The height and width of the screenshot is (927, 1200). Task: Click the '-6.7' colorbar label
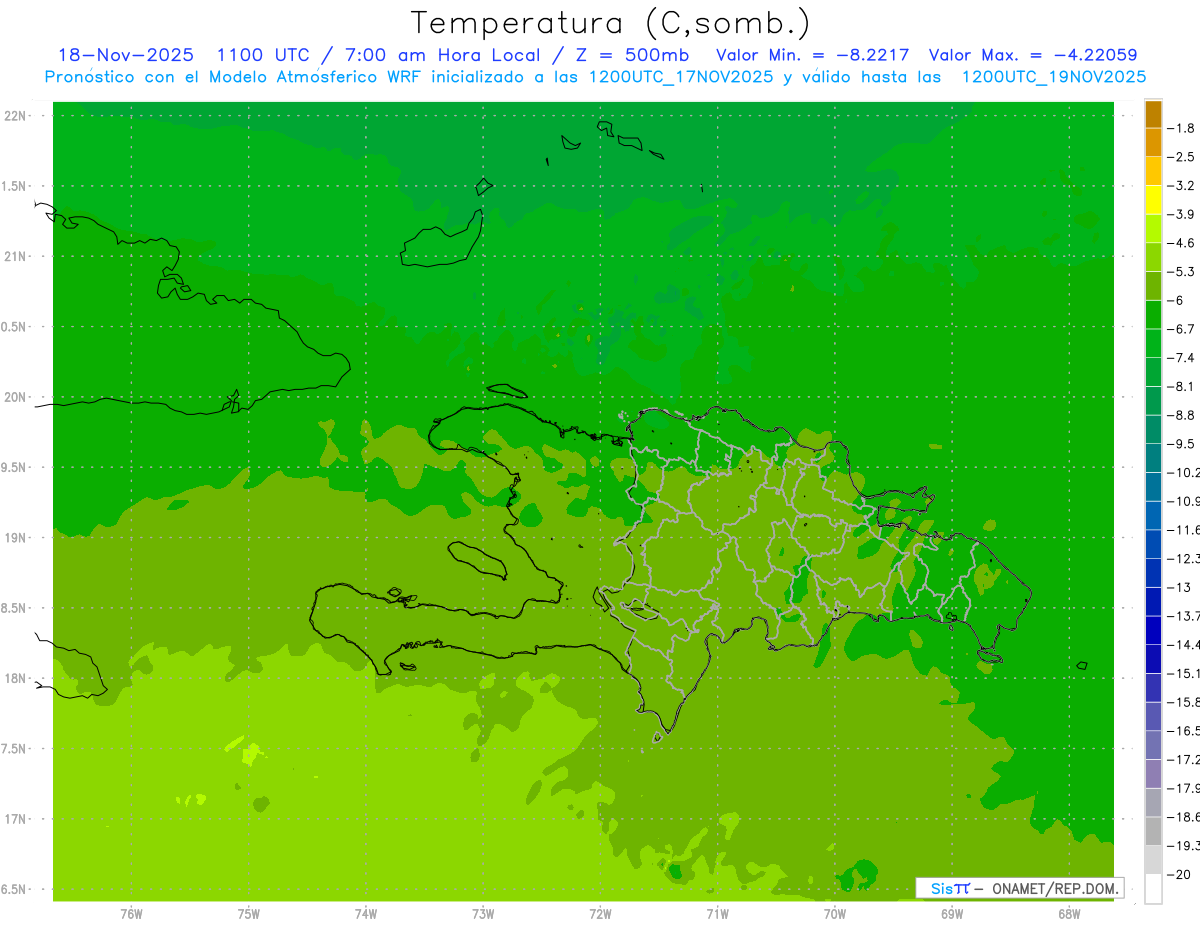pyautogui.click(x=1181, y=329)
